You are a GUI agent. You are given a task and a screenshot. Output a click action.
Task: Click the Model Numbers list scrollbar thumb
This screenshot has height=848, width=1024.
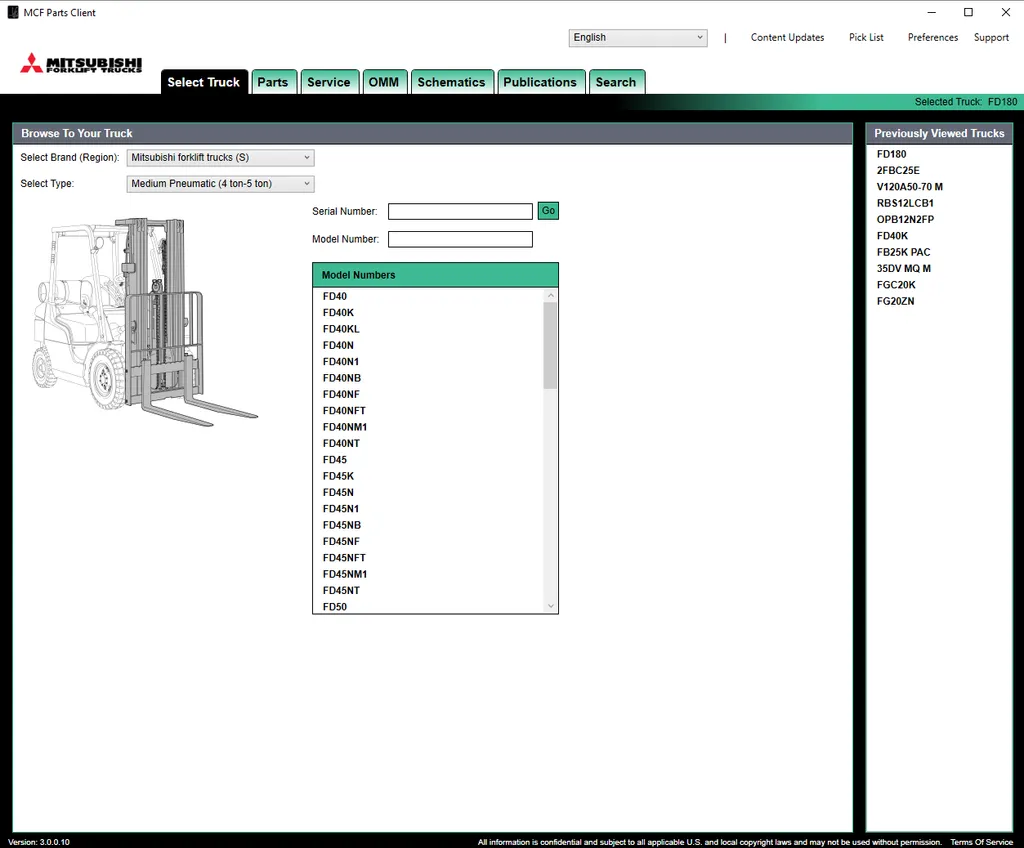tap(551, 346)
